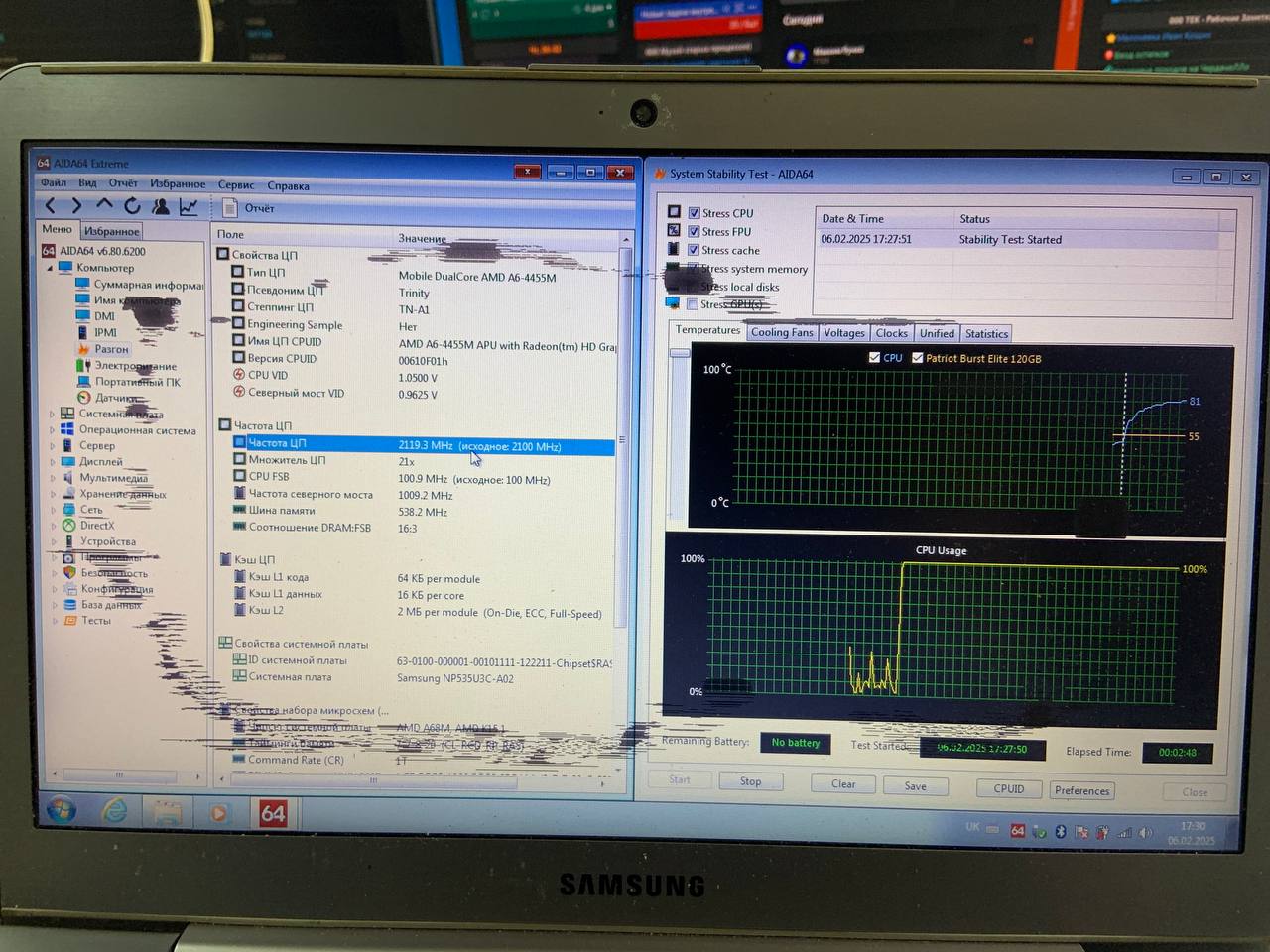Click the Stress GPU monitor icon
Viewport: 1270px width, 952px height.
point(673,303)
